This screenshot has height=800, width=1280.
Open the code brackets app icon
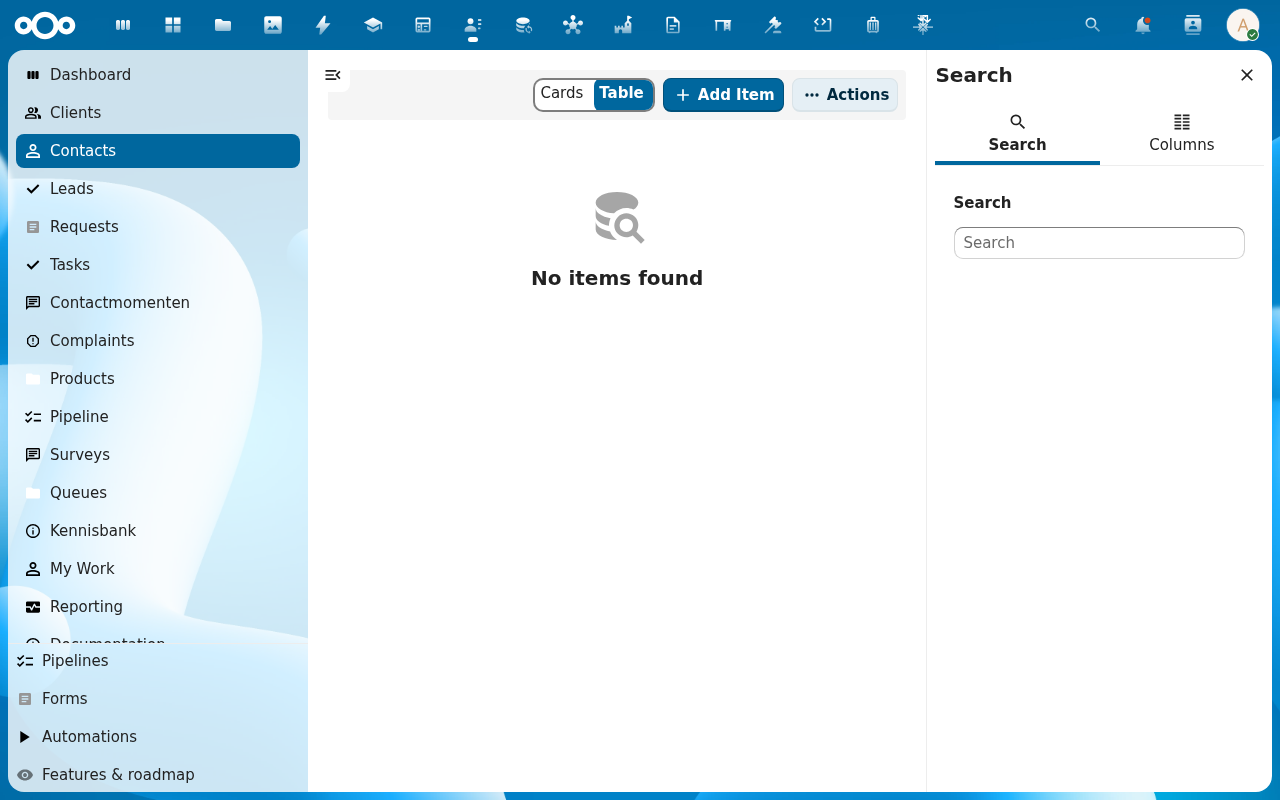coord(823,25)
